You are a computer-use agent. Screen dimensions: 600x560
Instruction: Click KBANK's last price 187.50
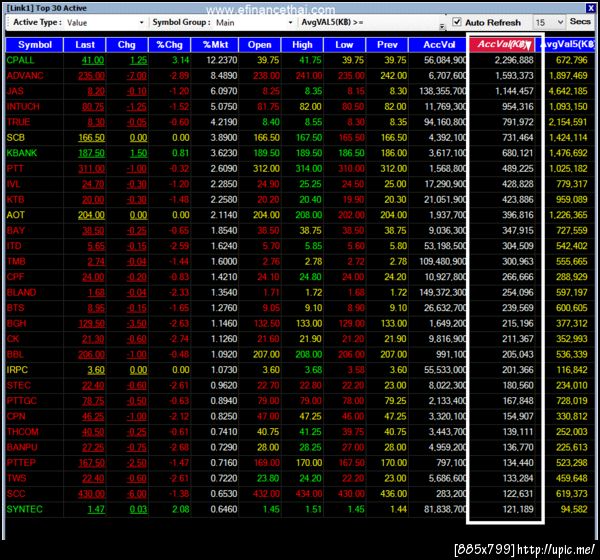(91, 153)
